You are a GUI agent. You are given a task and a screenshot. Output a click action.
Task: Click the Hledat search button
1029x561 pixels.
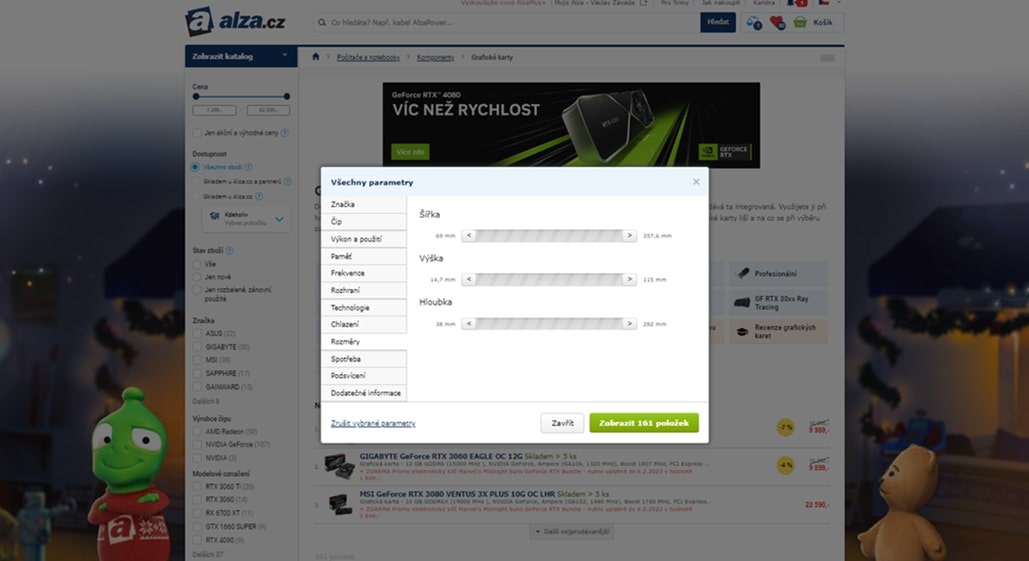(x=717, y=22)
